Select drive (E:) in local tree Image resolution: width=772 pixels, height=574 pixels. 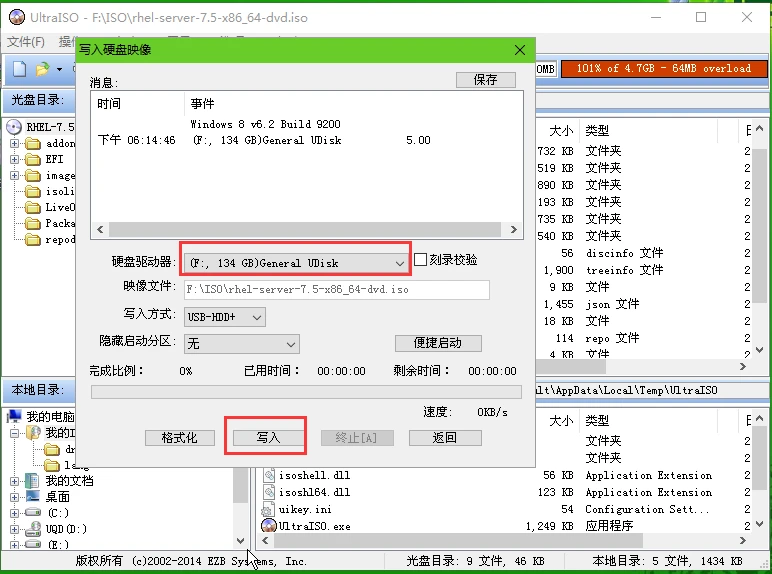click(47, 544)
